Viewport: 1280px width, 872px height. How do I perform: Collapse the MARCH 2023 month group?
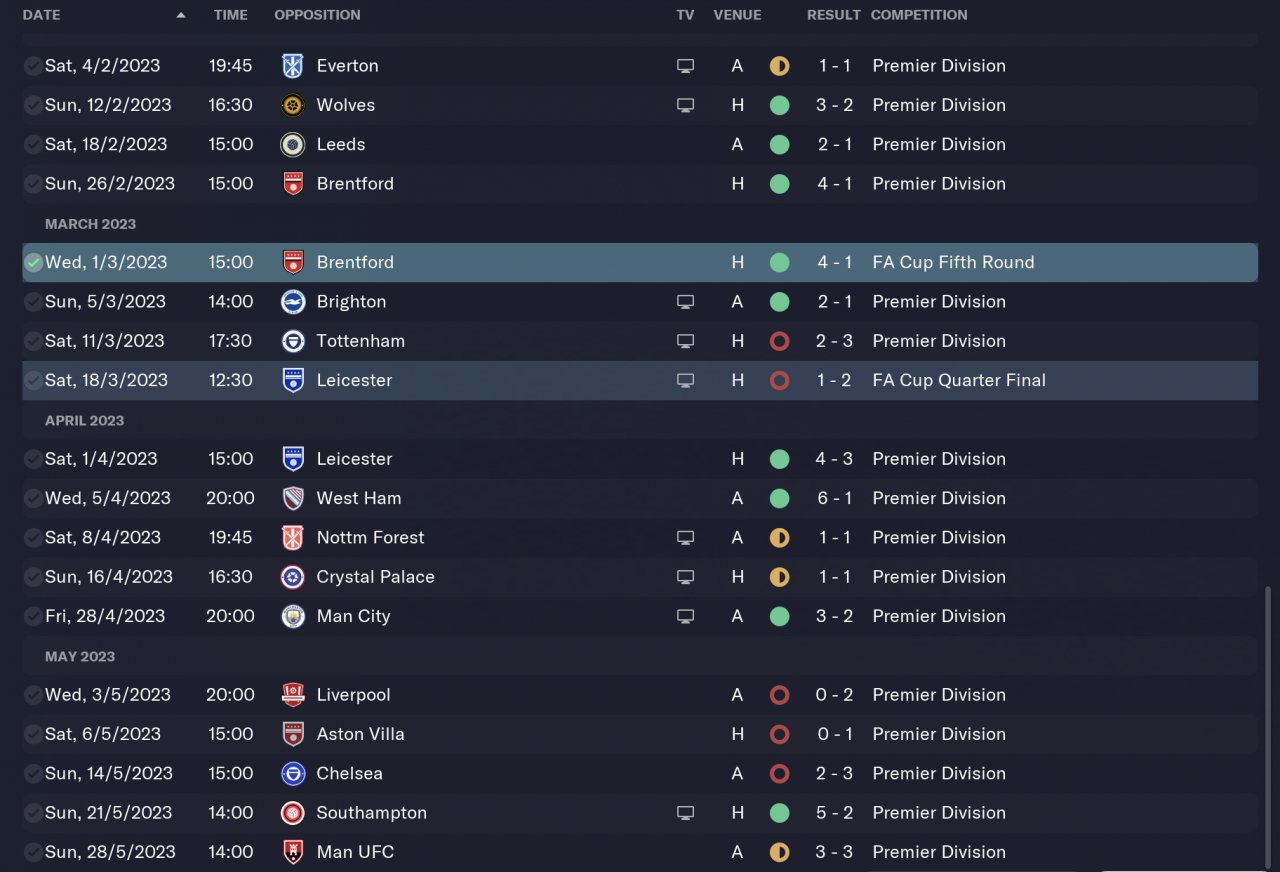click(x=90, y=224)
